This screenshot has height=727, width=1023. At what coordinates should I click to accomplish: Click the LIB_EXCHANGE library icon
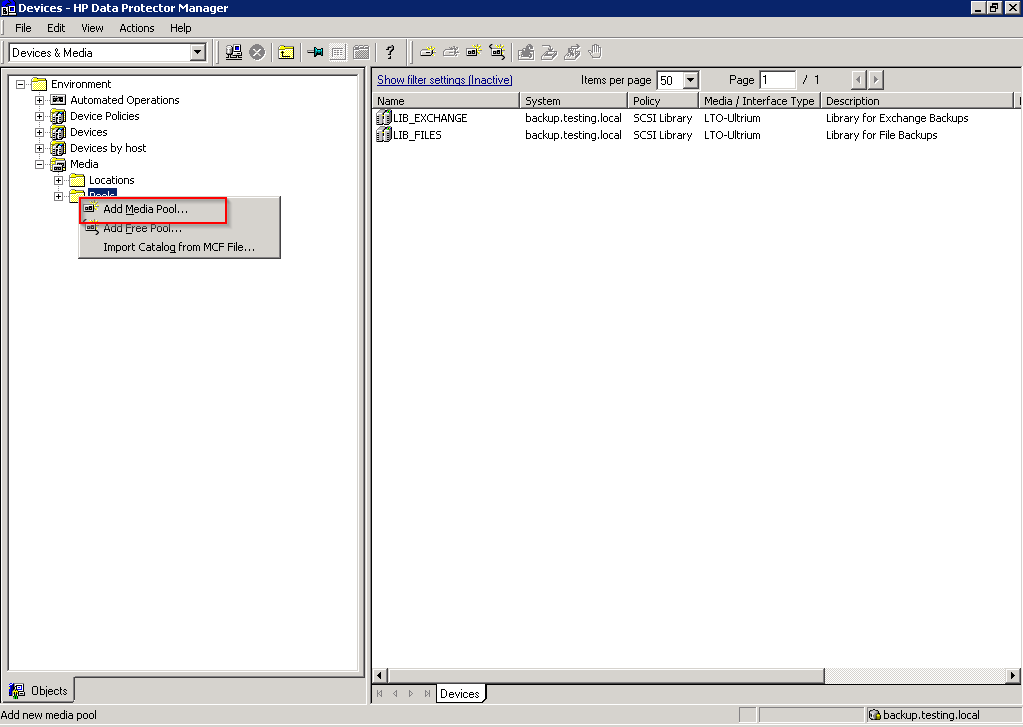pyautogui.click(x=384, y=118)
